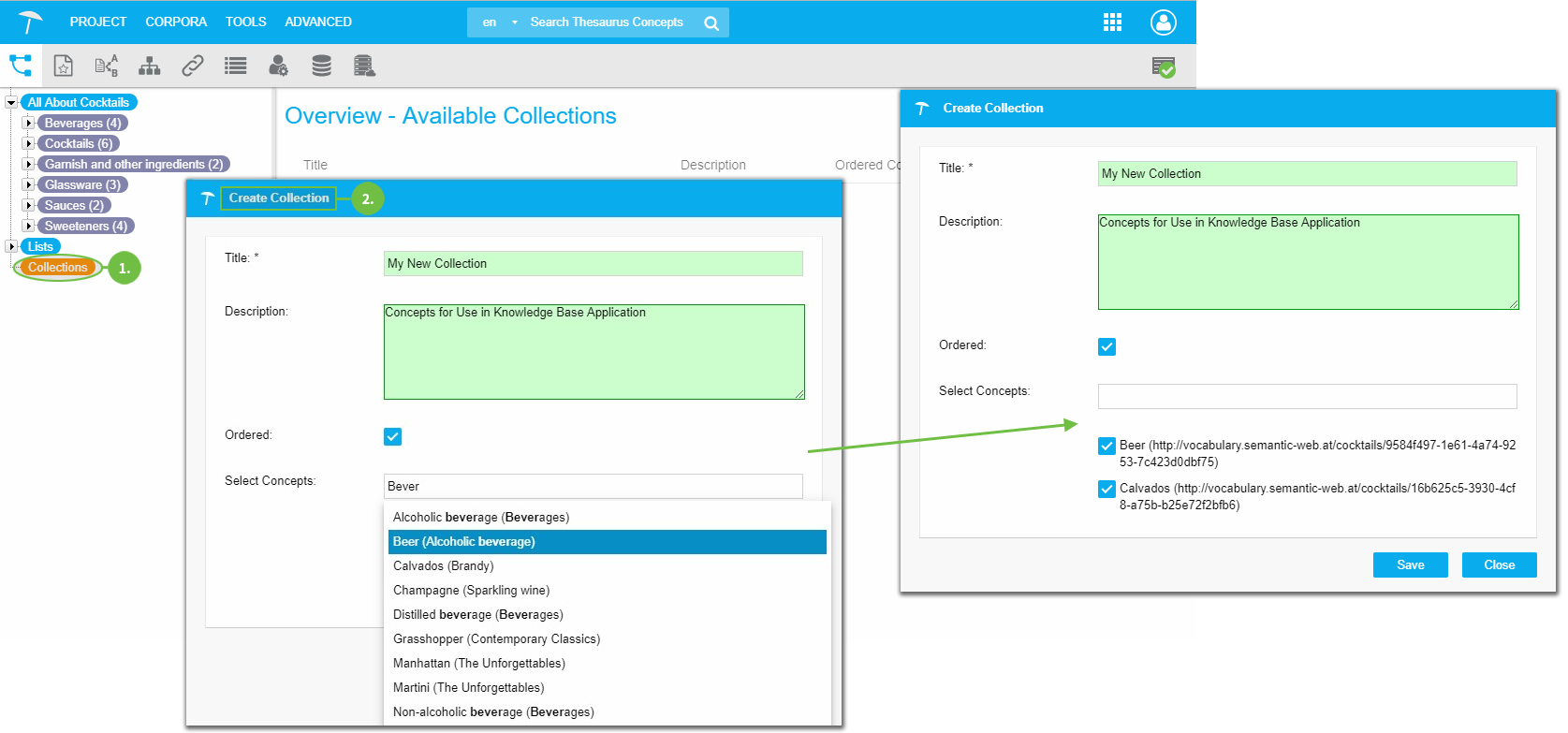Viewport: 1568px width, 733px height.
Task: Click the Select Concepts field containing 'Bever'
Action: [x=593, y=486]
